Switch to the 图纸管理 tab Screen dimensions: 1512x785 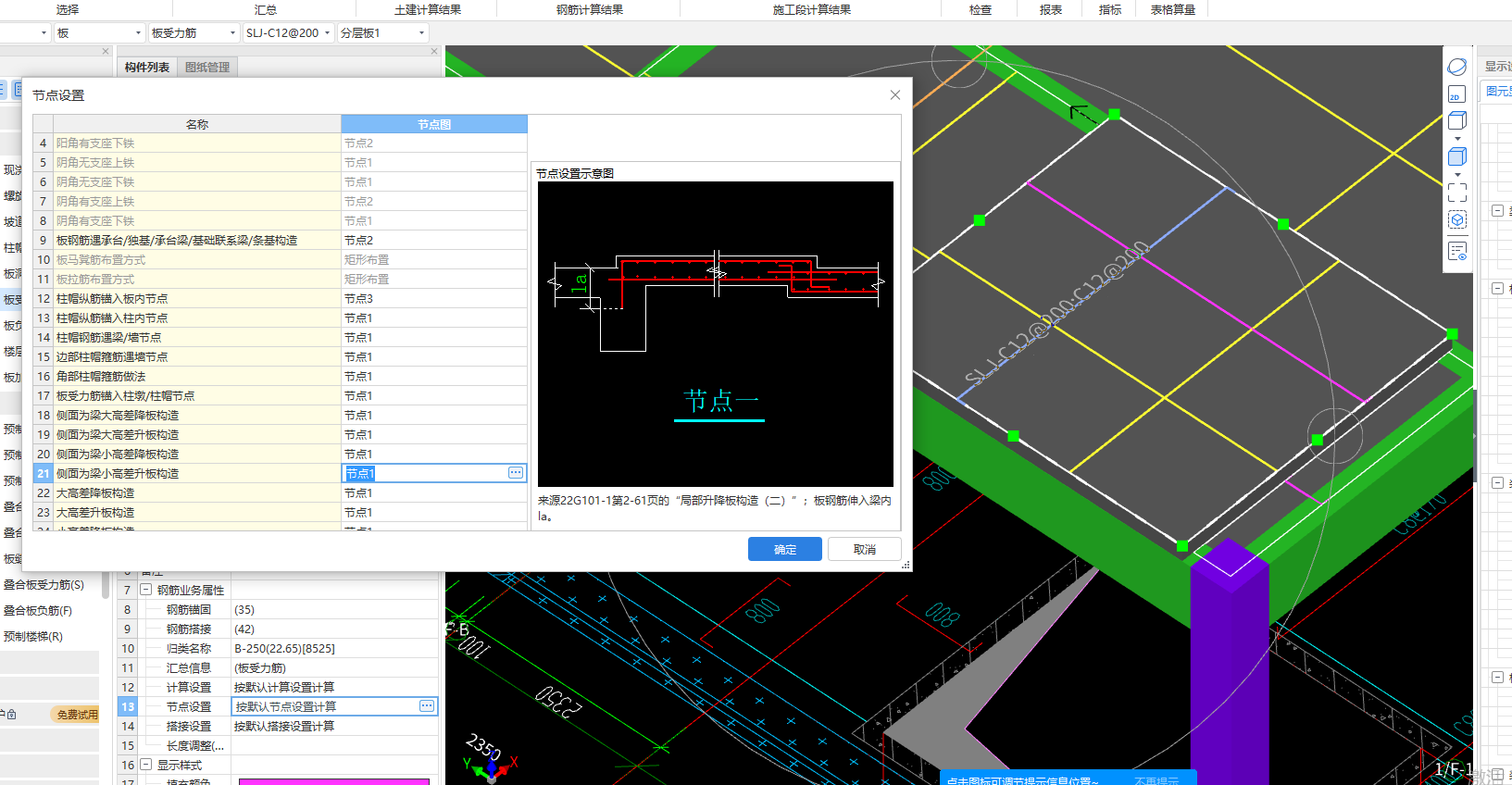coord(207,67)
